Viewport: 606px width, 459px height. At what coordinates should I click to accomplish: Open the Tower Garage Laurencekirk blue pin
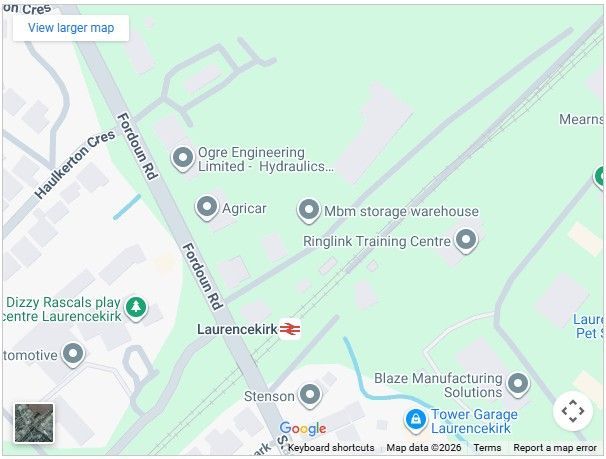coord(416,420)
